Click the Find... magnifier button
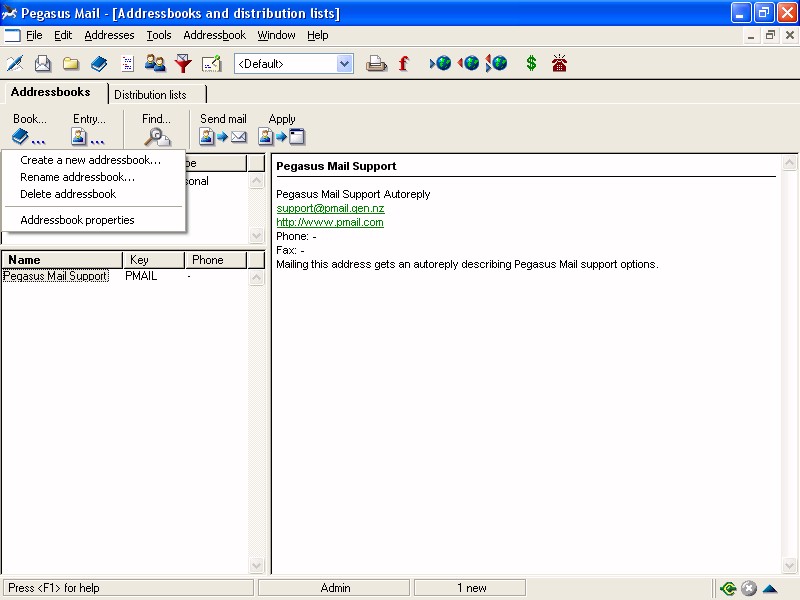 [x=156, y=129]
